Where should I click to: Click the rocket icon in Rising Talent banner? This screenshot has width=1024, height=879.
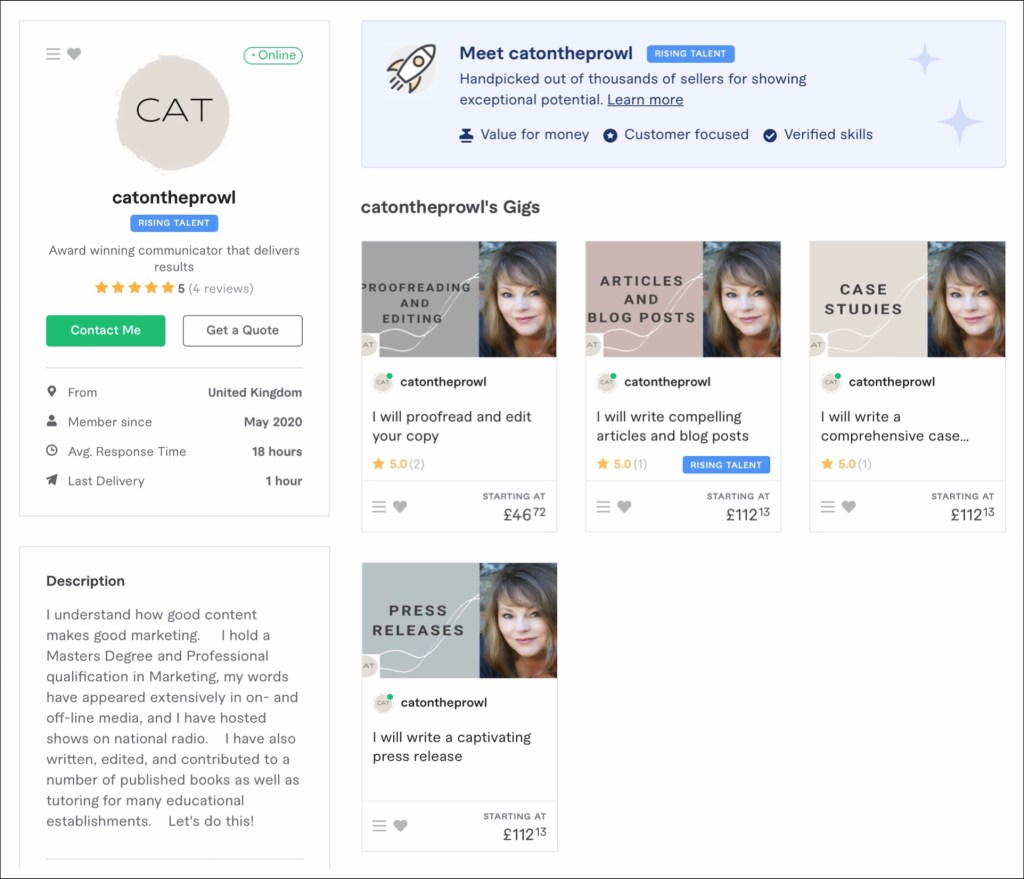click(410, 68)
